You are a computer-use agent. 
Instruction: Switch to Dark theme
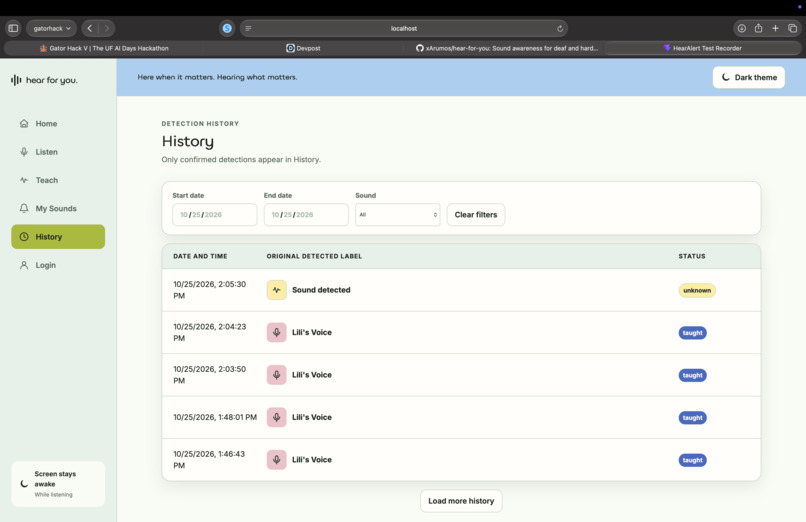tap(748, 77)
